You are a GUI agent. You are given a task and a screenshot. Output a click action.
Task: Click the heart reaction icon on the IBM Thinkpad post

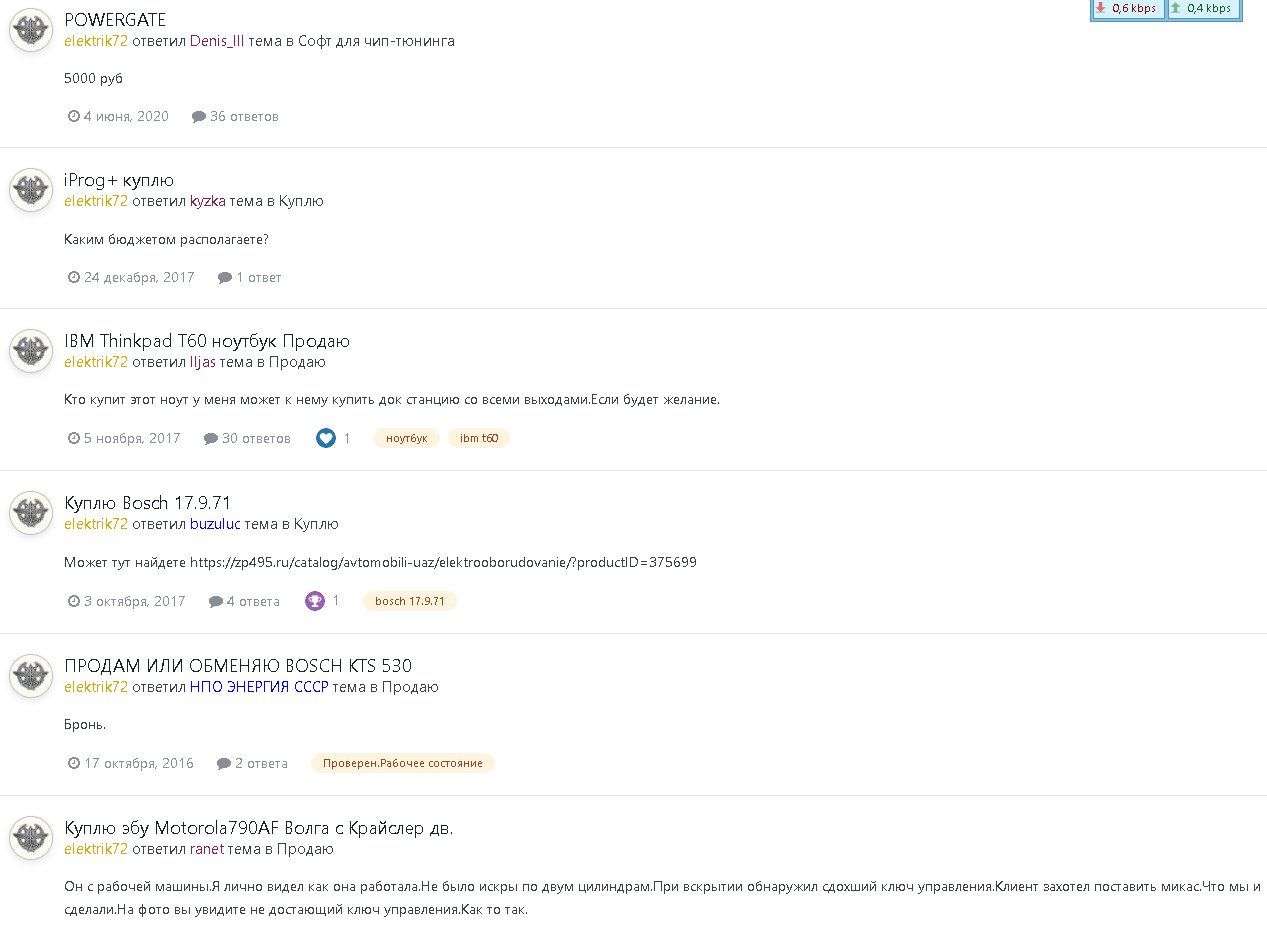tap(326, 438)
